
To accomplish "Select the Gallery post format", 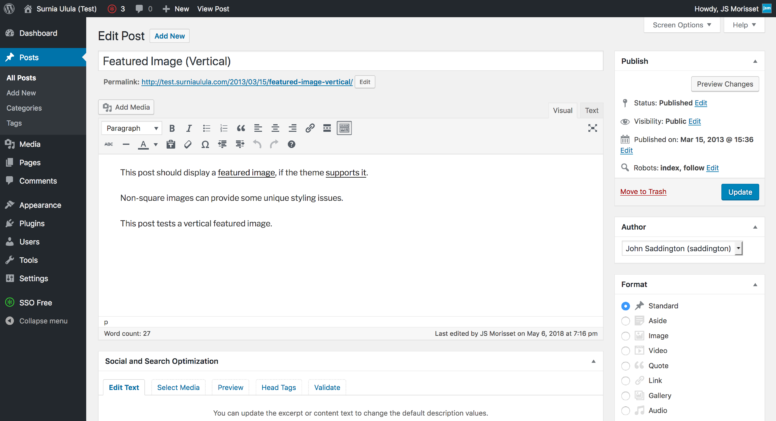I will click(x=626, y=396).
